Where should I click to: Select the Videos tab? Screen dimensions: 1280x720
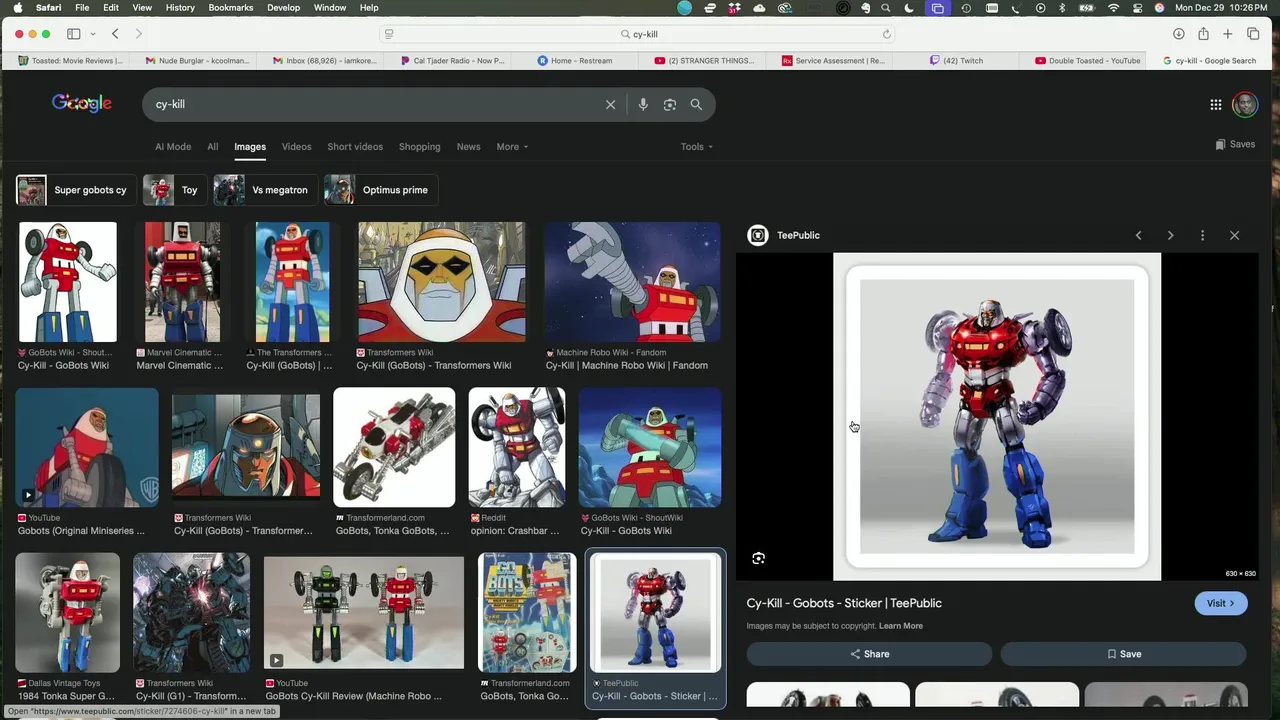296,147
